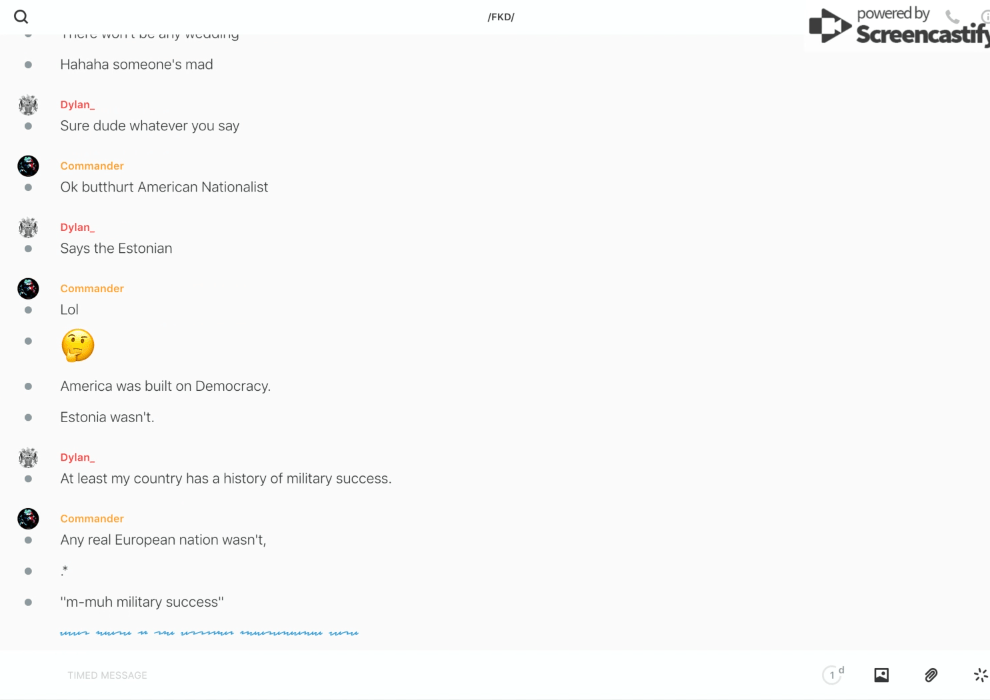Viewport: 990px width, 700px height.
Task: Select the "America was built on Democracy." message
Action: 165,386
